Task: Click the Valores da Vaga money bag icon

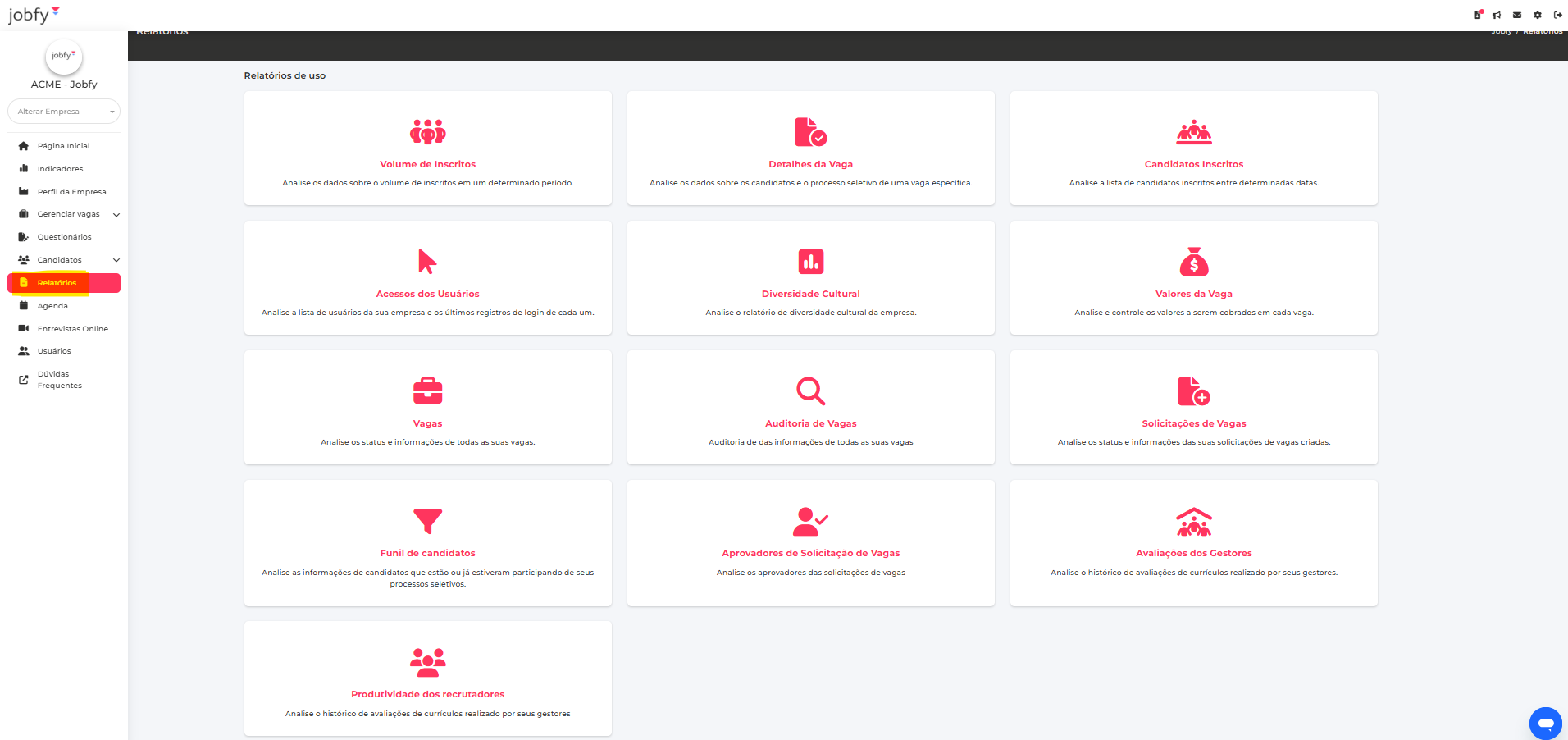Action: coord(1193,262)
